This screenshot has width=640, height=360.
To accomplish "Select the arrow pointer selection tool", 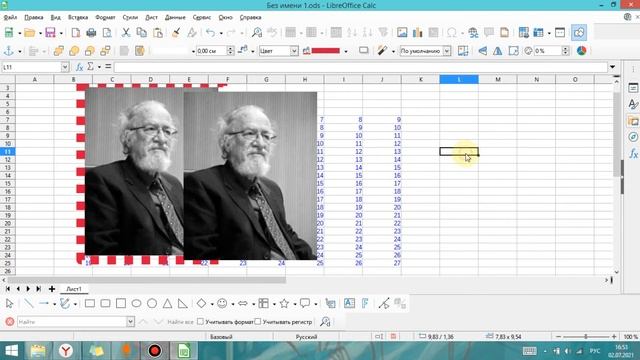I will tap(9, 303).
